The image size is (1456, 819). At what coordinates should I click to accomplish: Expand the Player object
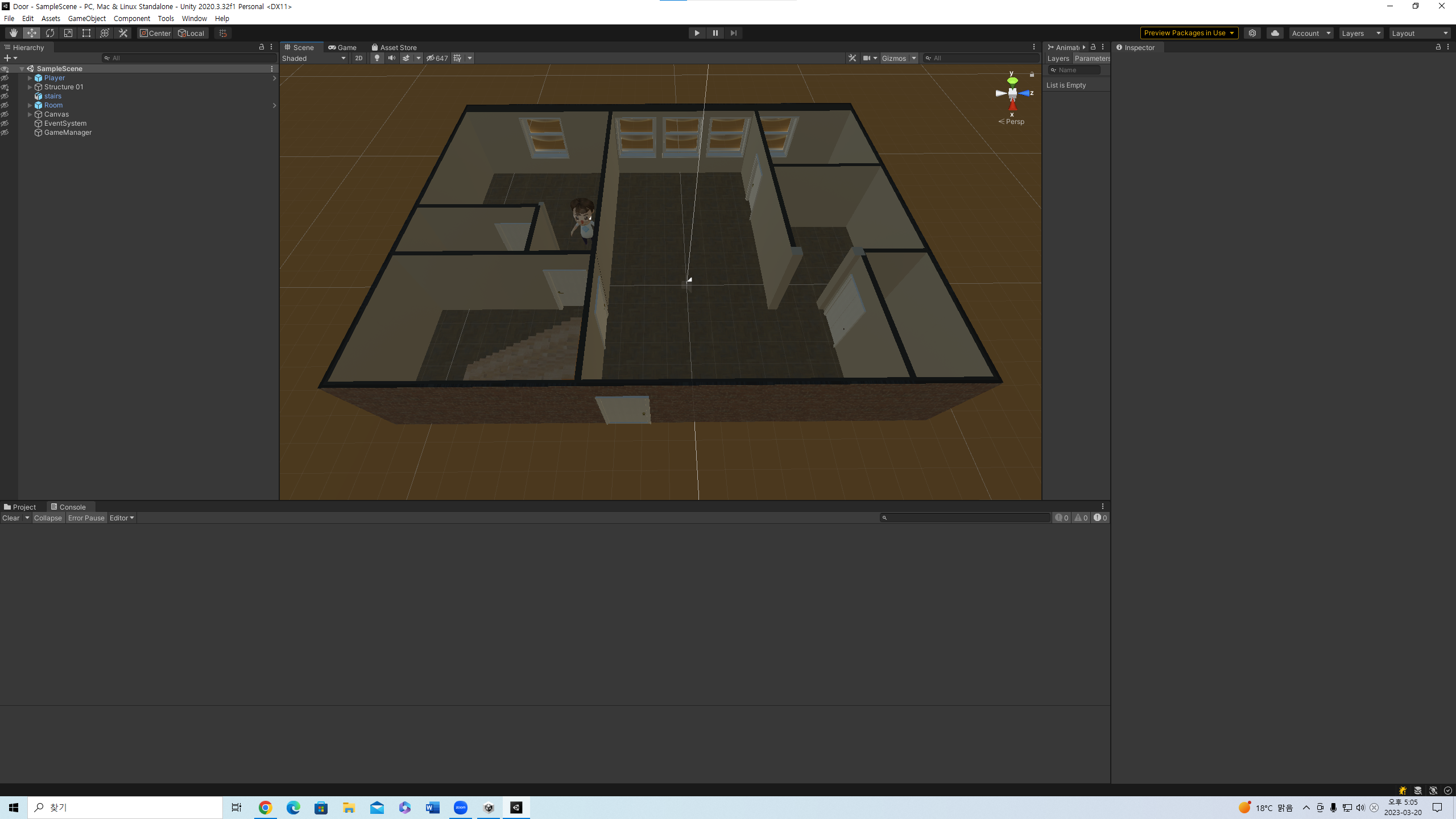coord(30,78)
